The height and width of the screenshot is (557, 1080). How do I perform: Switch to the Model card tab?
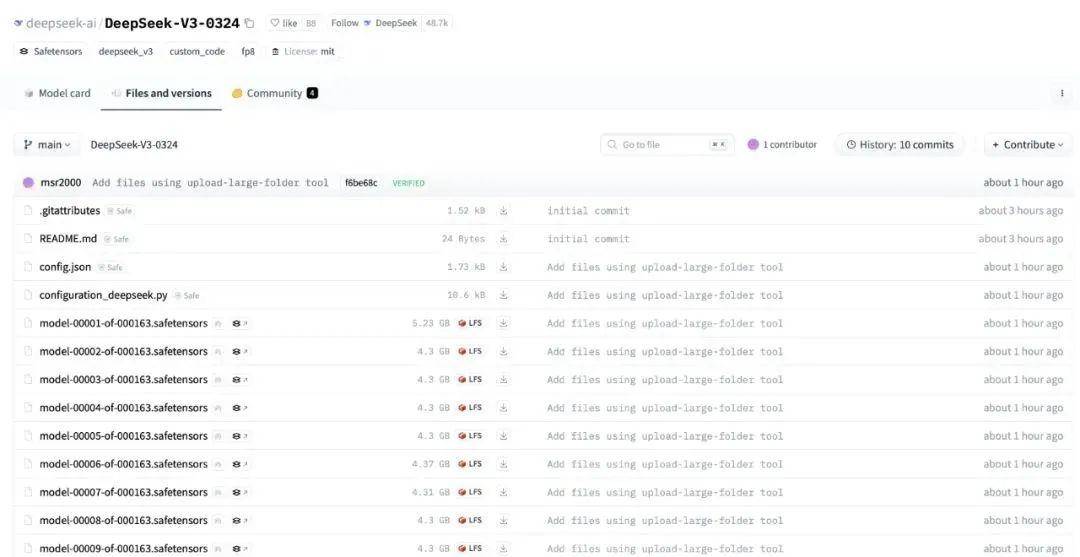click(57, 94)
